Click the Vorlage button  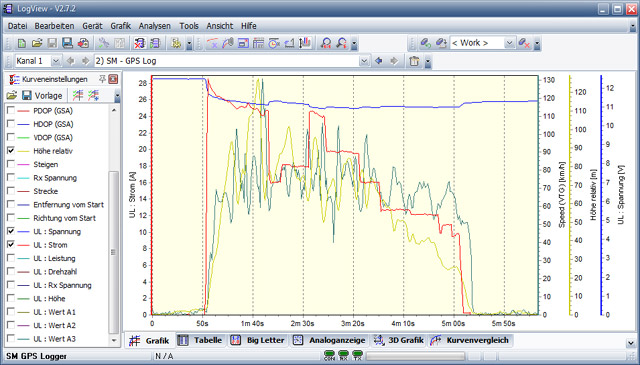tap(49, 96)
